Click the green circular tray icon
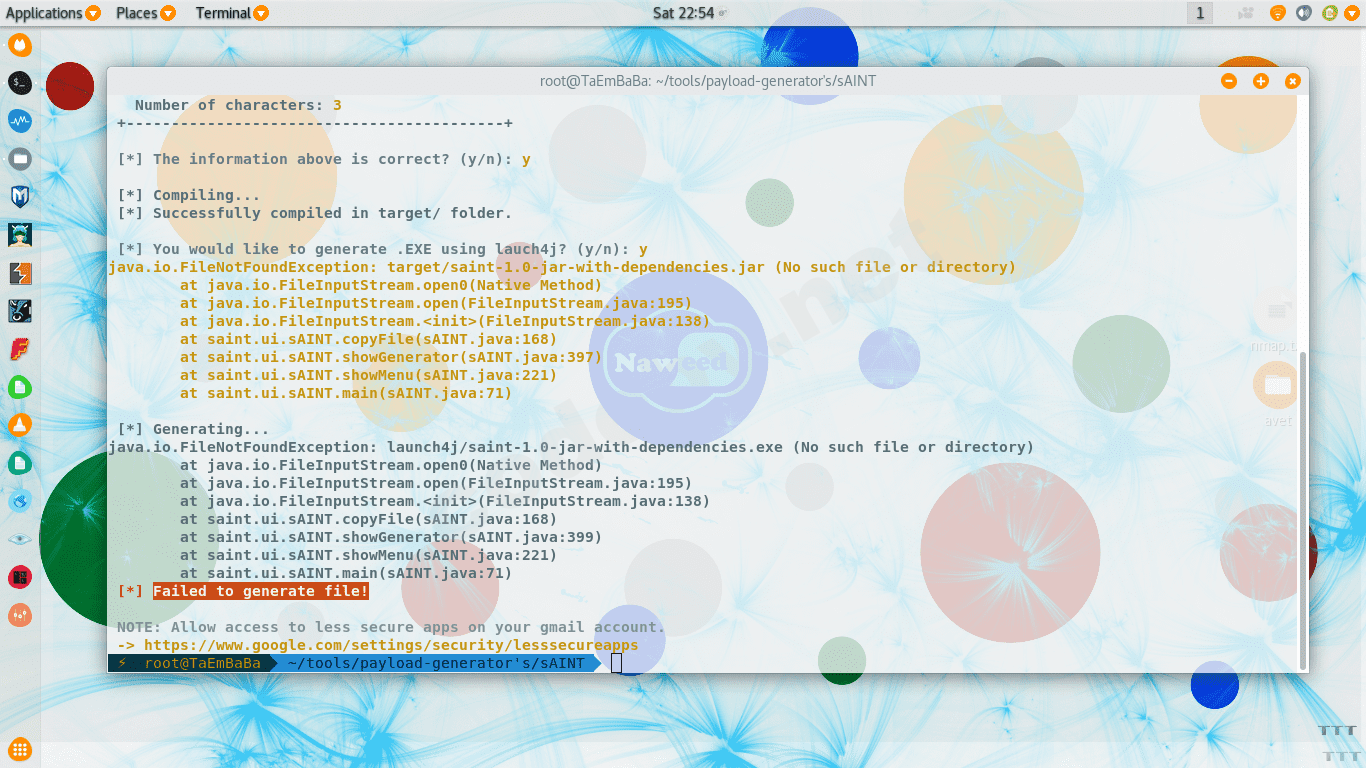This screenshot has height=768, width=1366. [1331, 13]
